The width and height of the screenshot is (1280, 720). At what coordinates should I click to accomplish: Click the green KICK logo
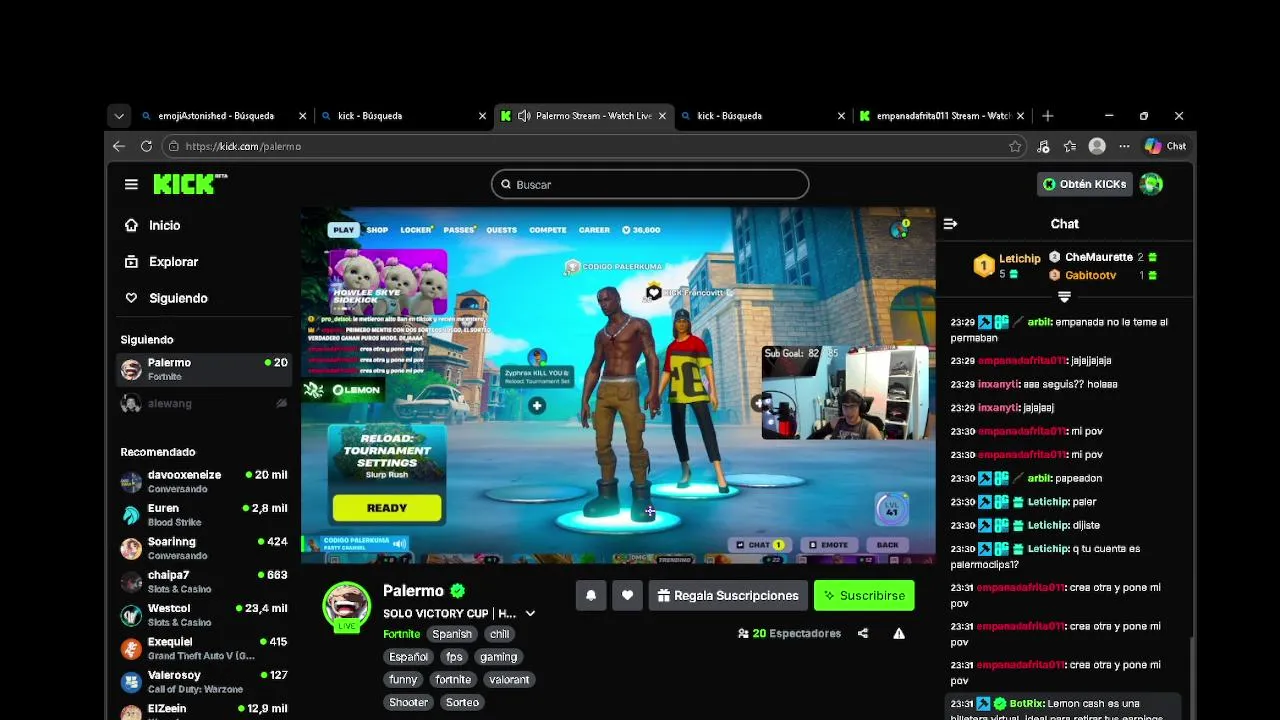[x=189, y=184]
